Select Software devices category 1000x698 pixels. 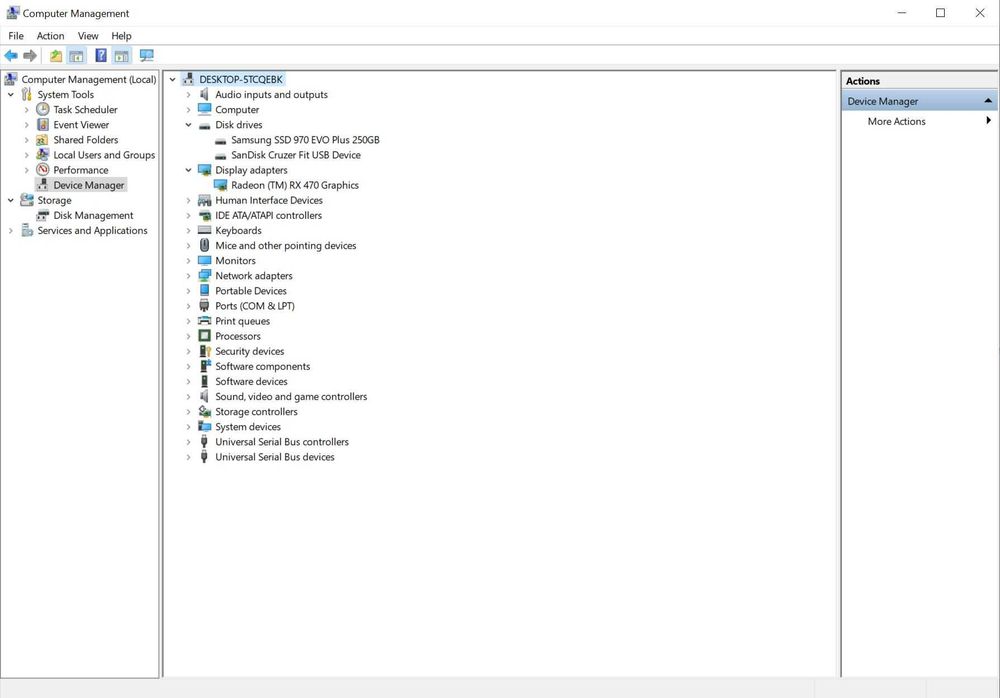point(251,382)
